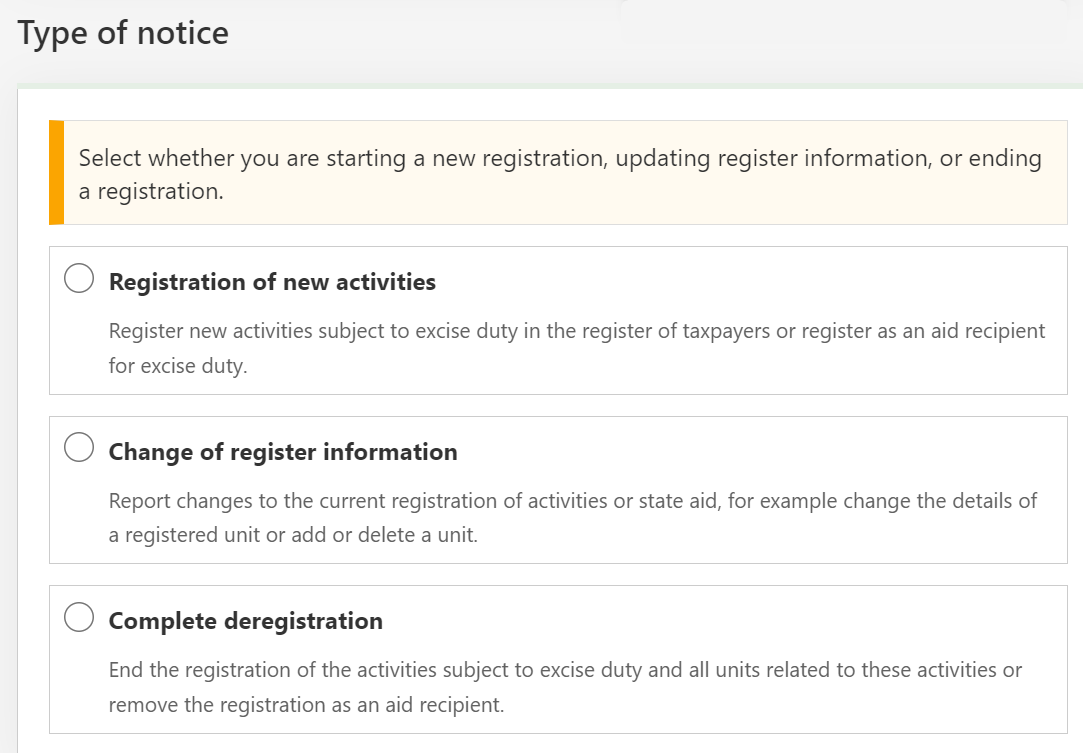The height and width of the screenshot is (753, 1083).
Task: Click the "Change of register information" bold label
Action: pyautogui.click(x=283, y=452)
